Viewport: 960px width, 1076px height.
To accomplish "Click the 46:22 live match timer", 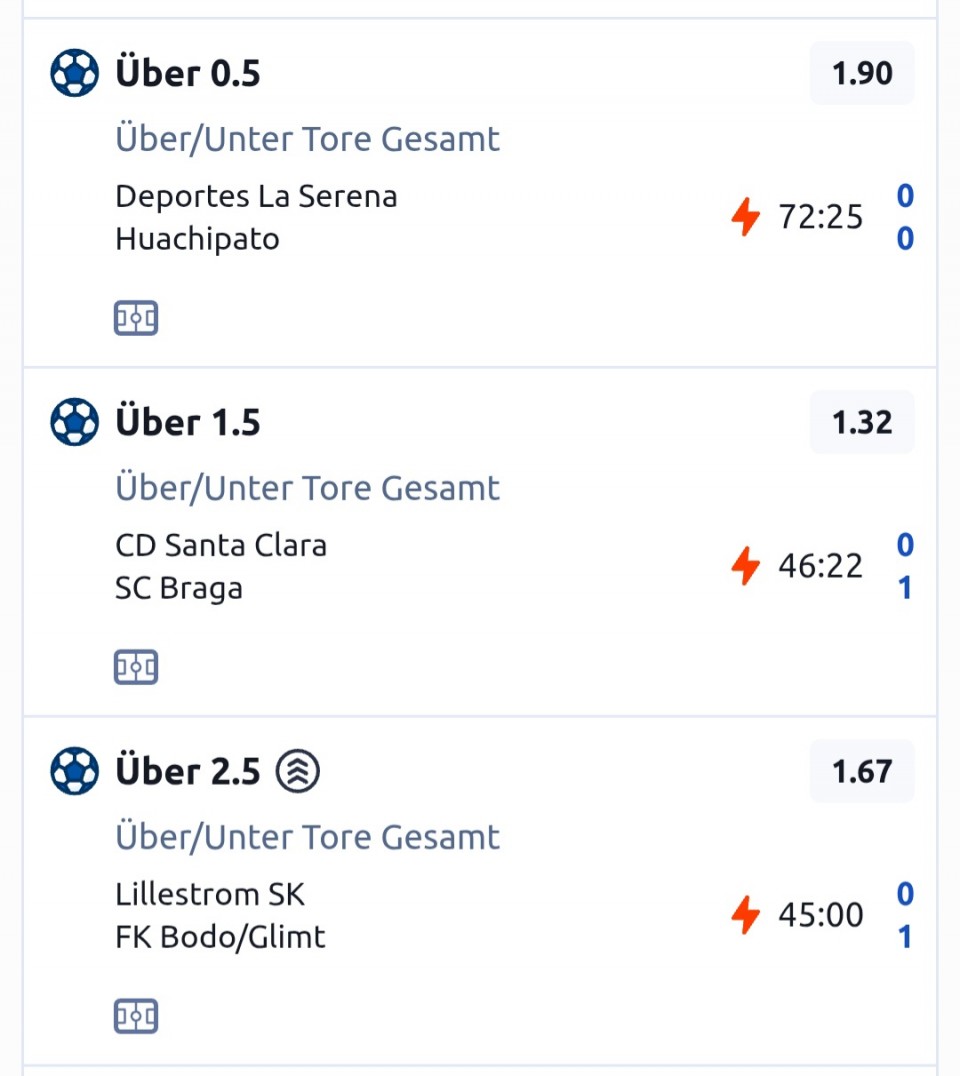I will [820, 566].
